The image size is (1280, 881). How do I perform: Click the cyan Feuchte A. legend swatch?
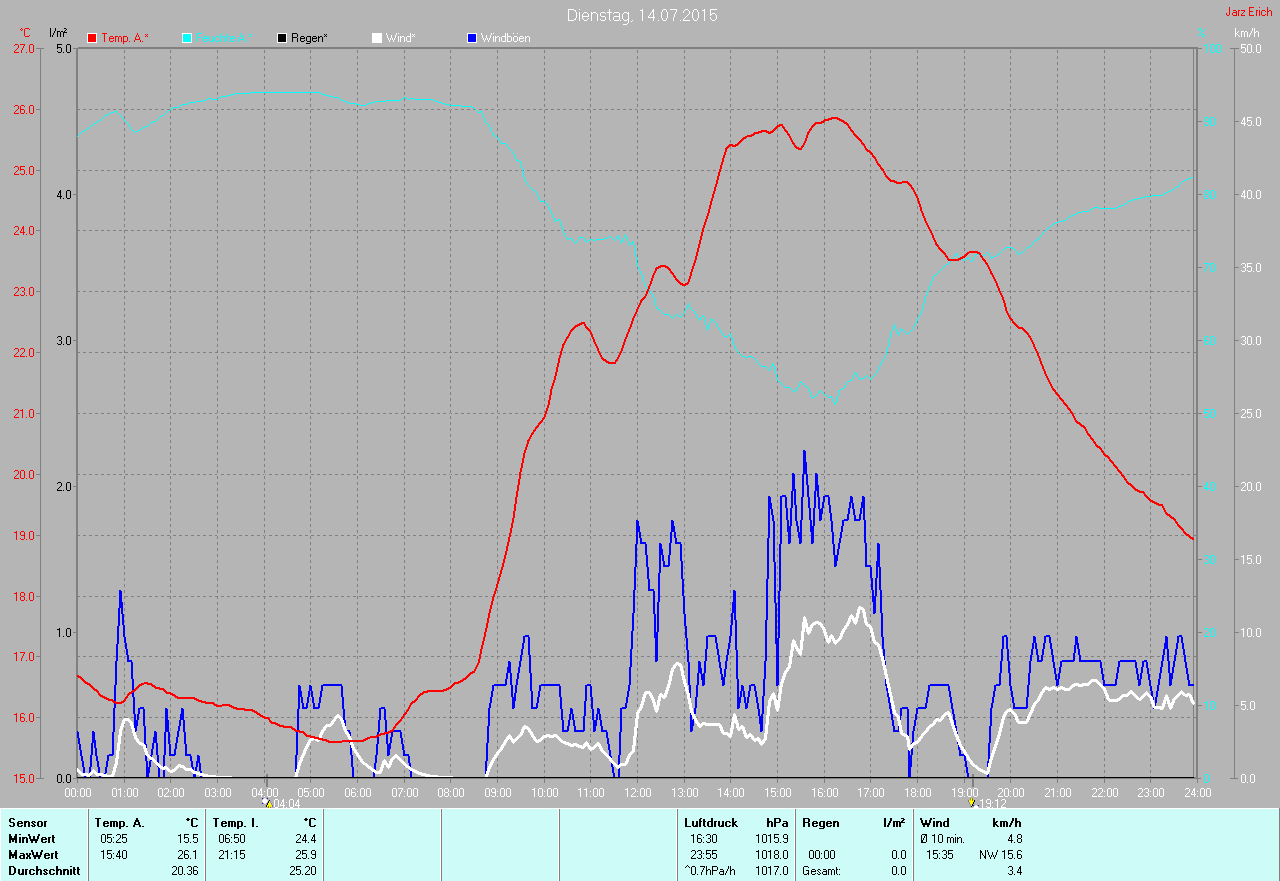tap(188, 38)
